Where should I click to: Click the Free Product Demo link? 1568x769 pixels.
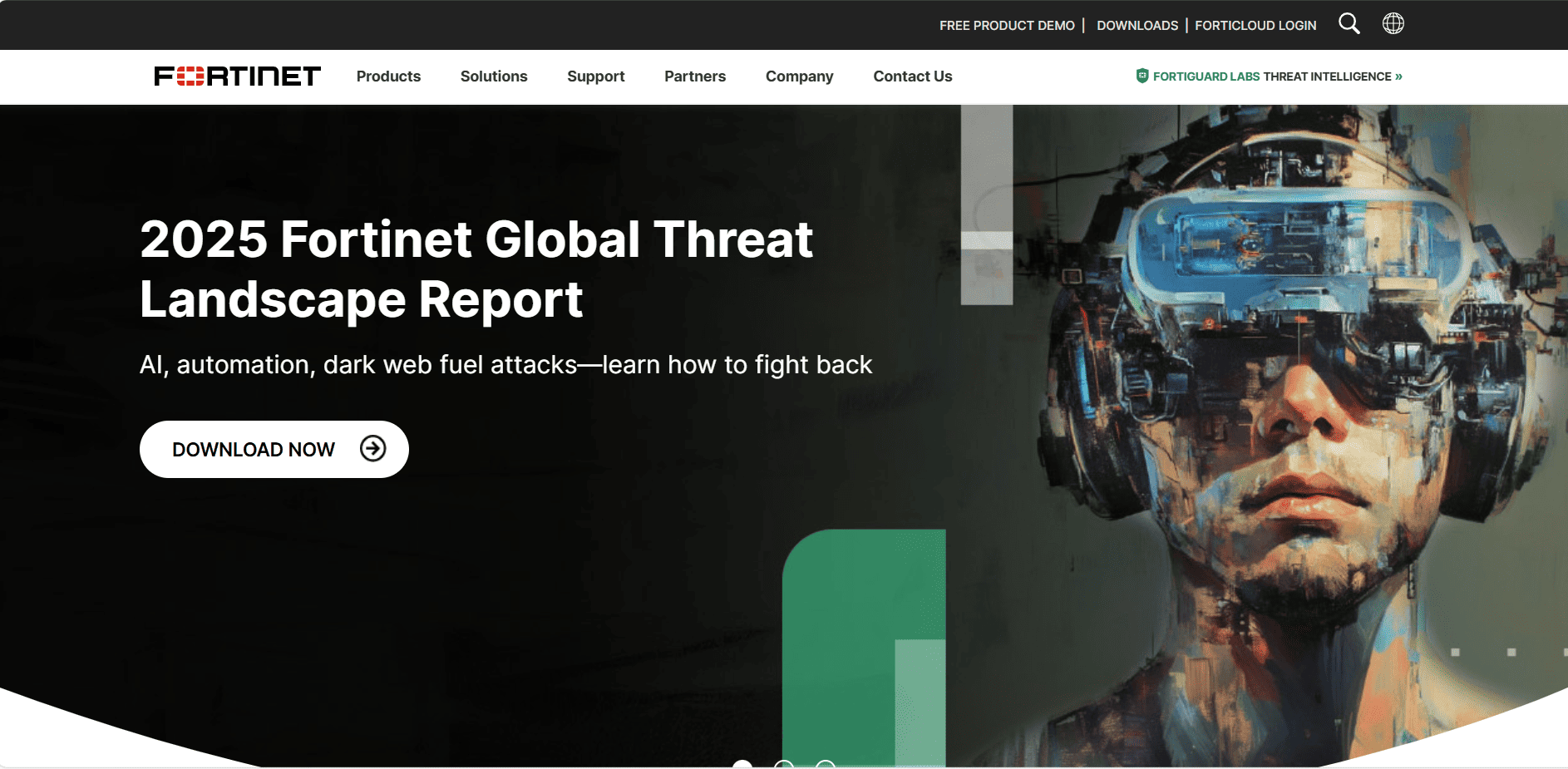(x=1007, y=26)
